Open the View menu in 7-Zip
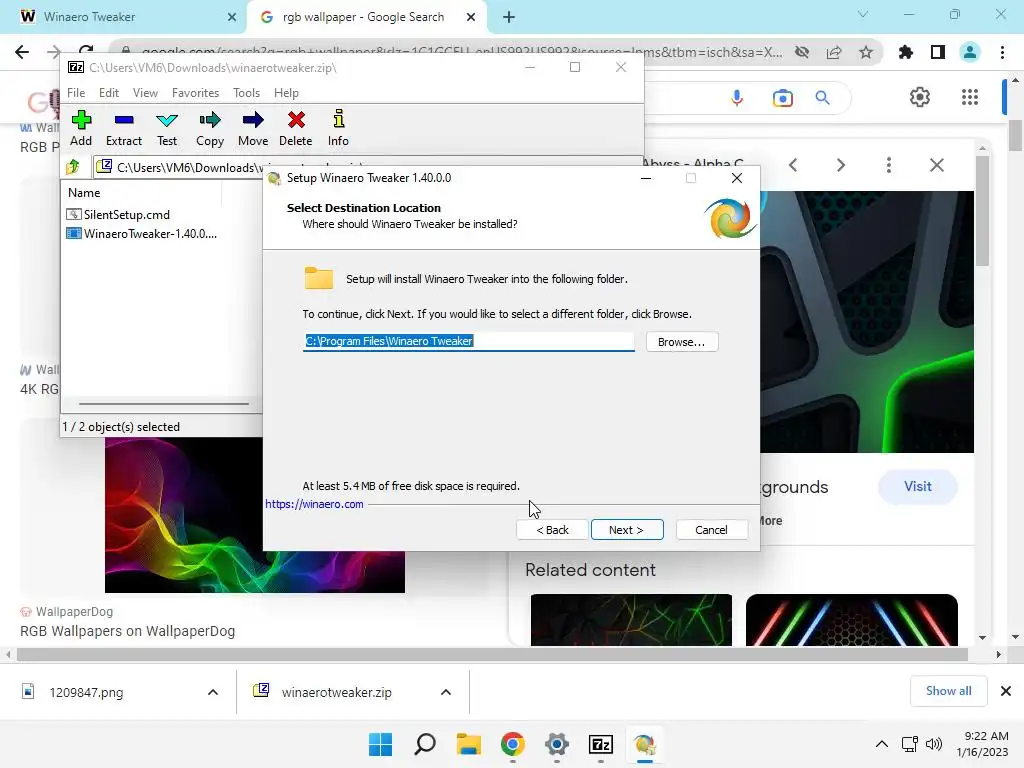This screenshot has height=768, width=1024. pyautogui.click(x=145, y=93)
